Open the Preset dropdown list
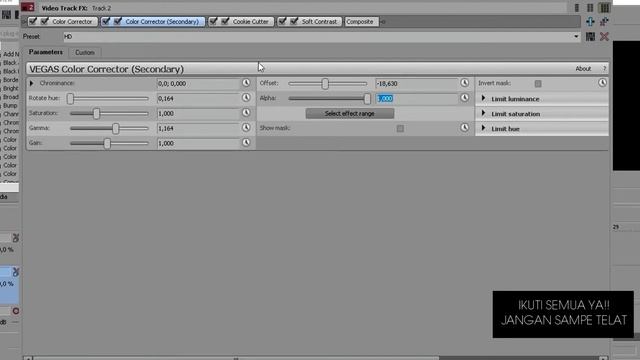This screenshot has height=360, width=640. [x=576, y=37]
